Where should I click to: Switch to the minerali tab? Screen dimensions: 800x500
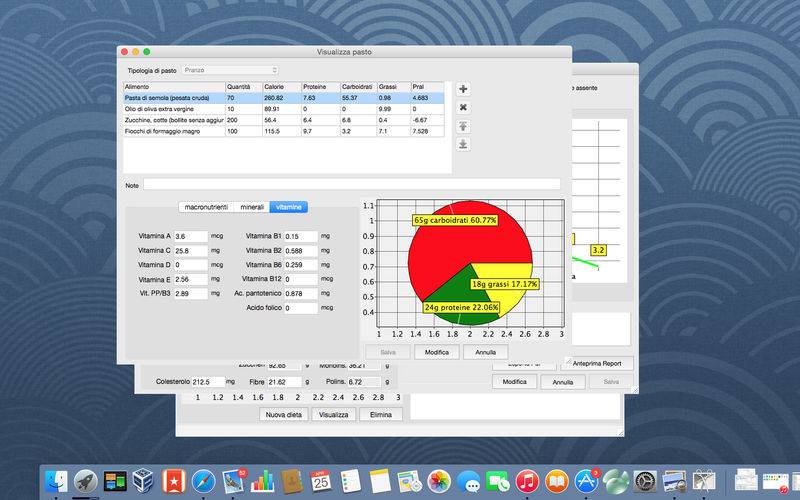coord(250,206)
